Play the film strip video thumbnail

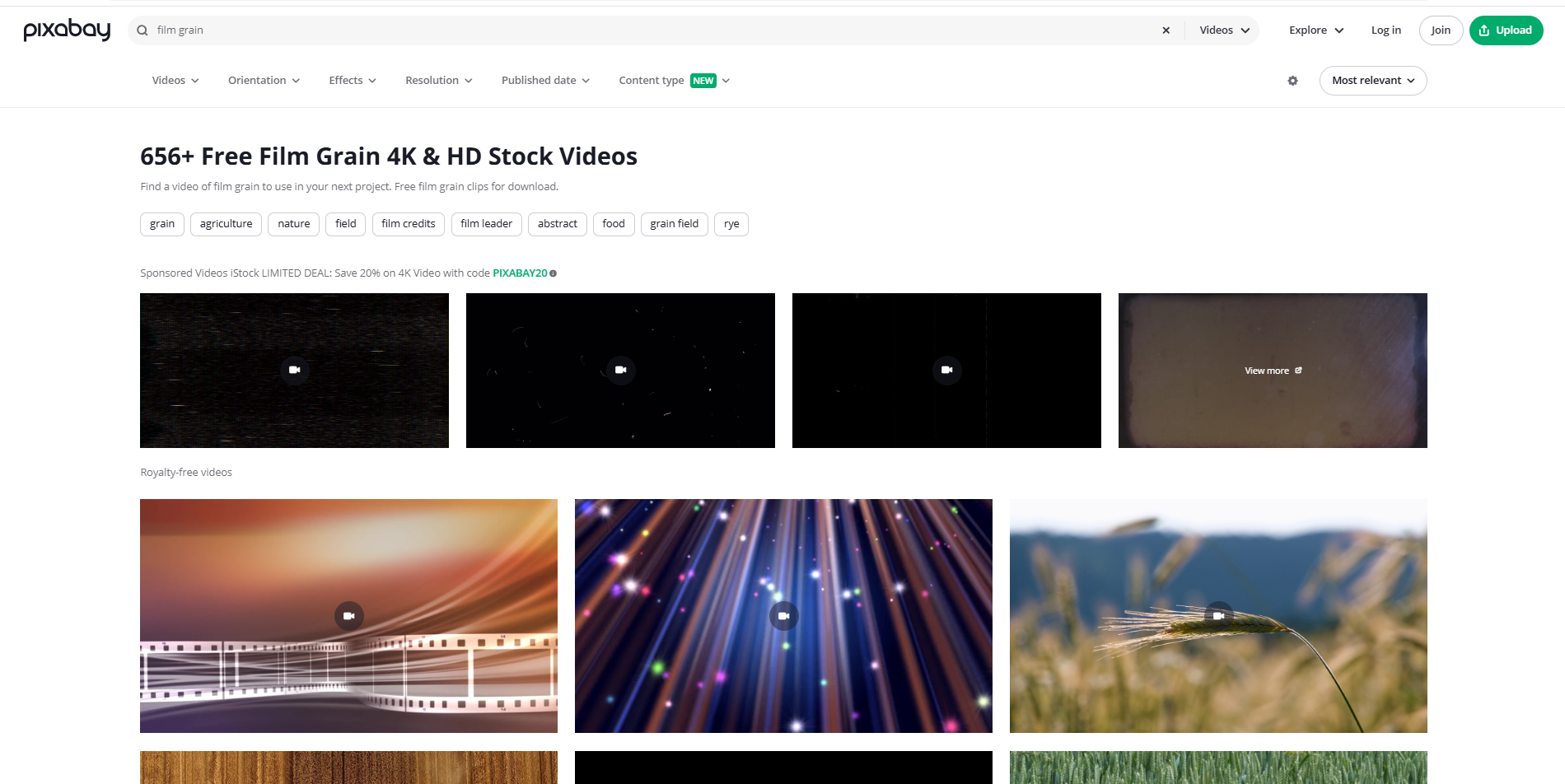(x=348, y=615)
